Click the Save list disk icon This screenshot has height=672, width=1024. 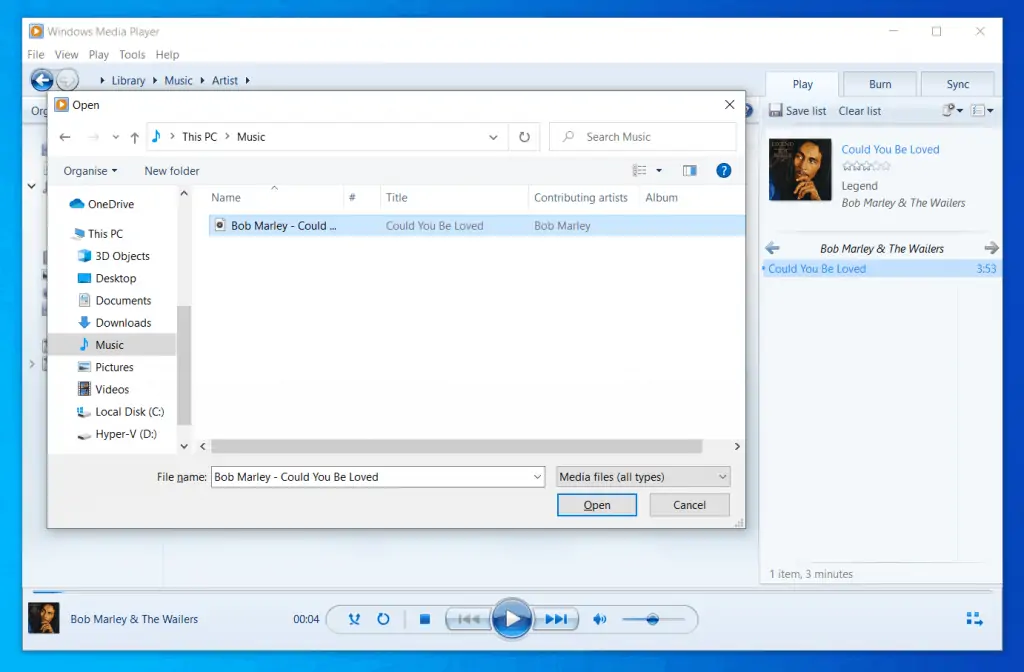pyautogui.click(x=775, y=110)
